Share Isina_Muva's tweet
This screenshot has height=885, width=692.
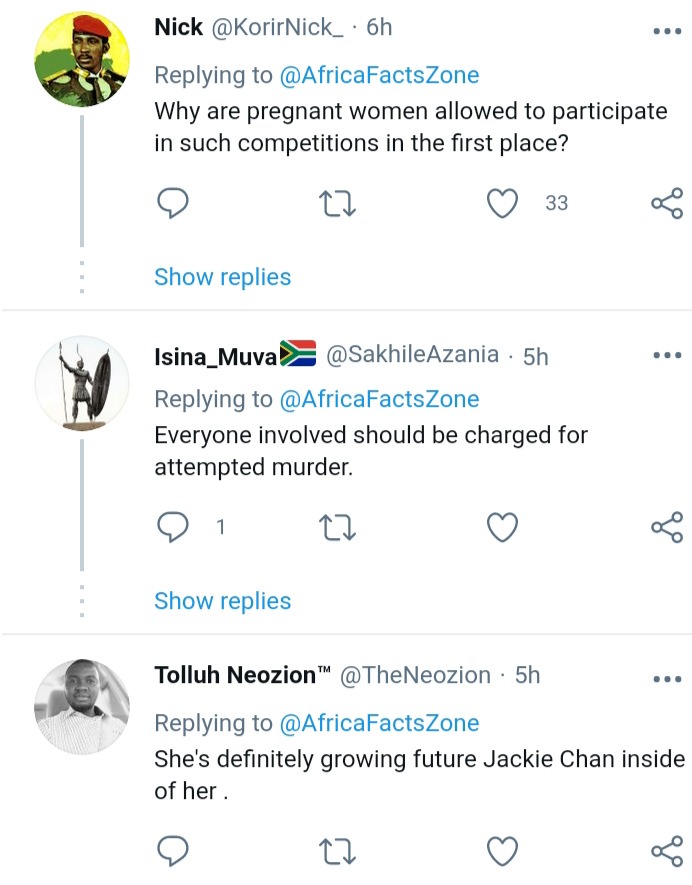667,527
